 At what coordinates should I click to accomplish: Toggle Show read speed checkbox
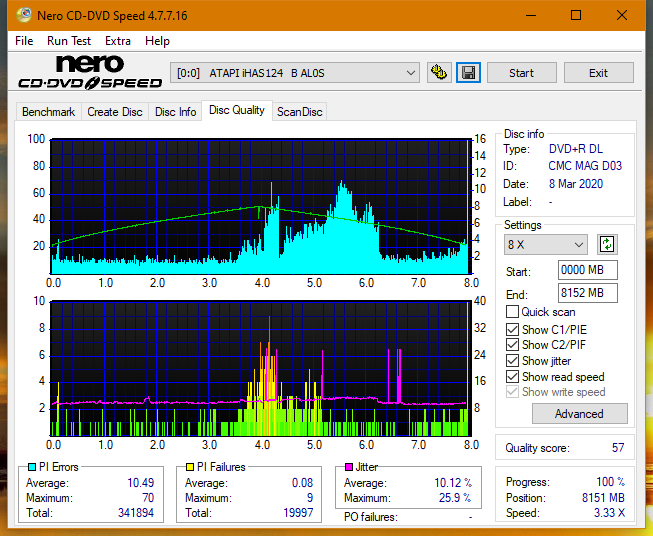coord(512,376)
